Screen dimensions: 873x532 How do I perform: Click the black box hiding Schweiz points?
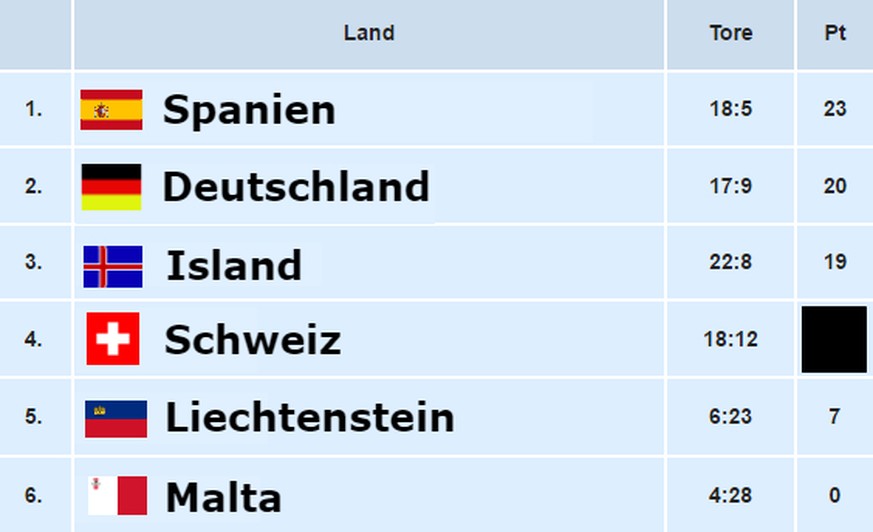[834, 339]
